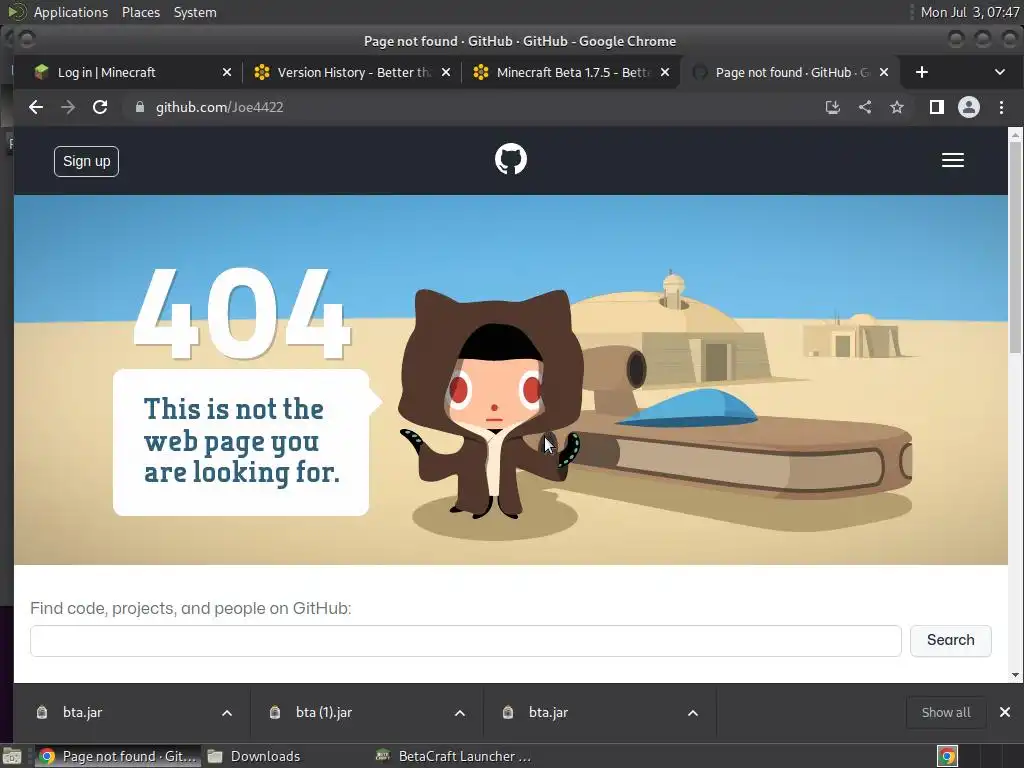This screenshot has height=768, width=1024.
Task: Open the Chrome three-dot menu
Action: pyautogui.click(x=1001, y=107)
